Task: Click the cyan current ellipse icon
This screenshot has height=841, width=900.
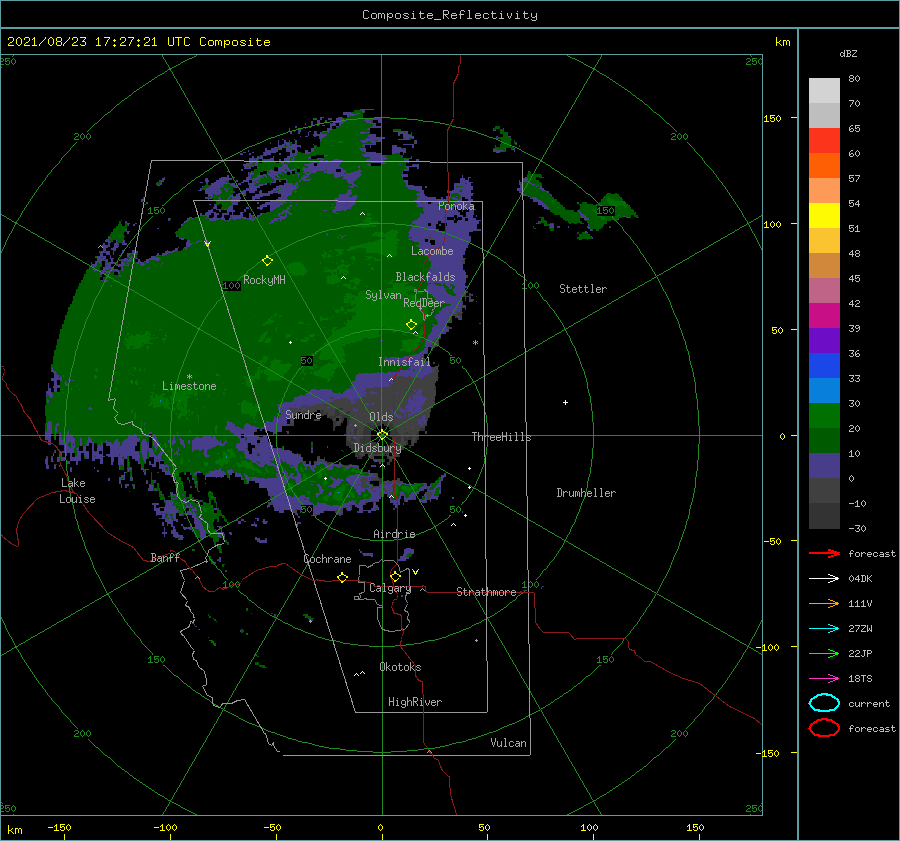Action: click(824, 703)
